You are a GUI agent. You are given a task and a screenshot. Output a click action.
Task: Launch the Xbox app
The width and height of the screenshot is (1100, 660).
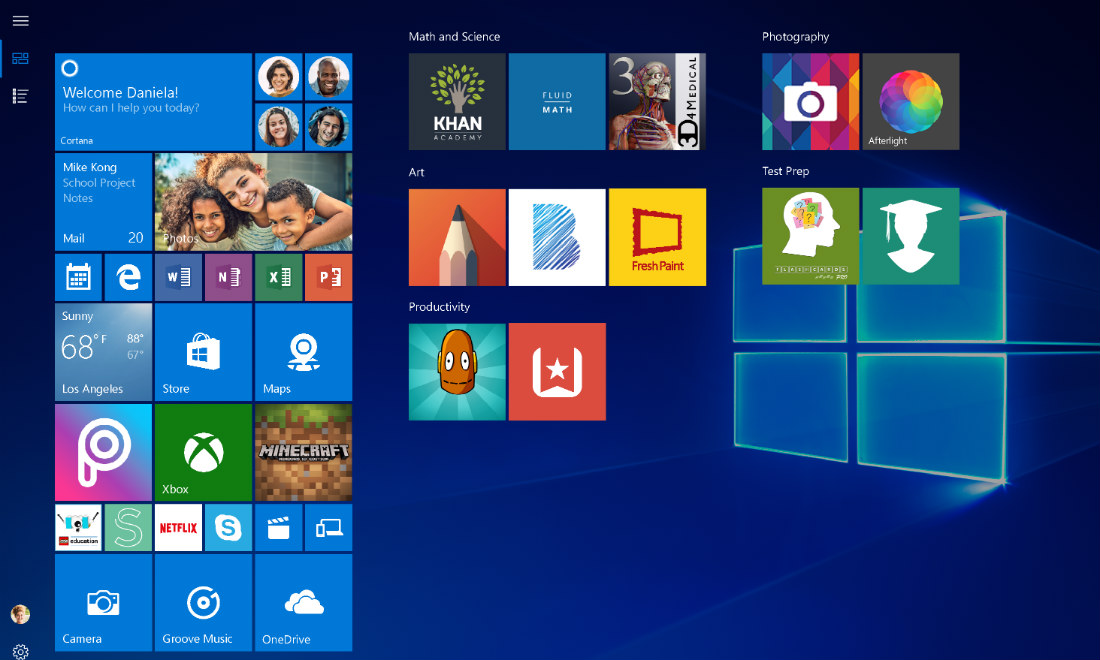point(203,452)
